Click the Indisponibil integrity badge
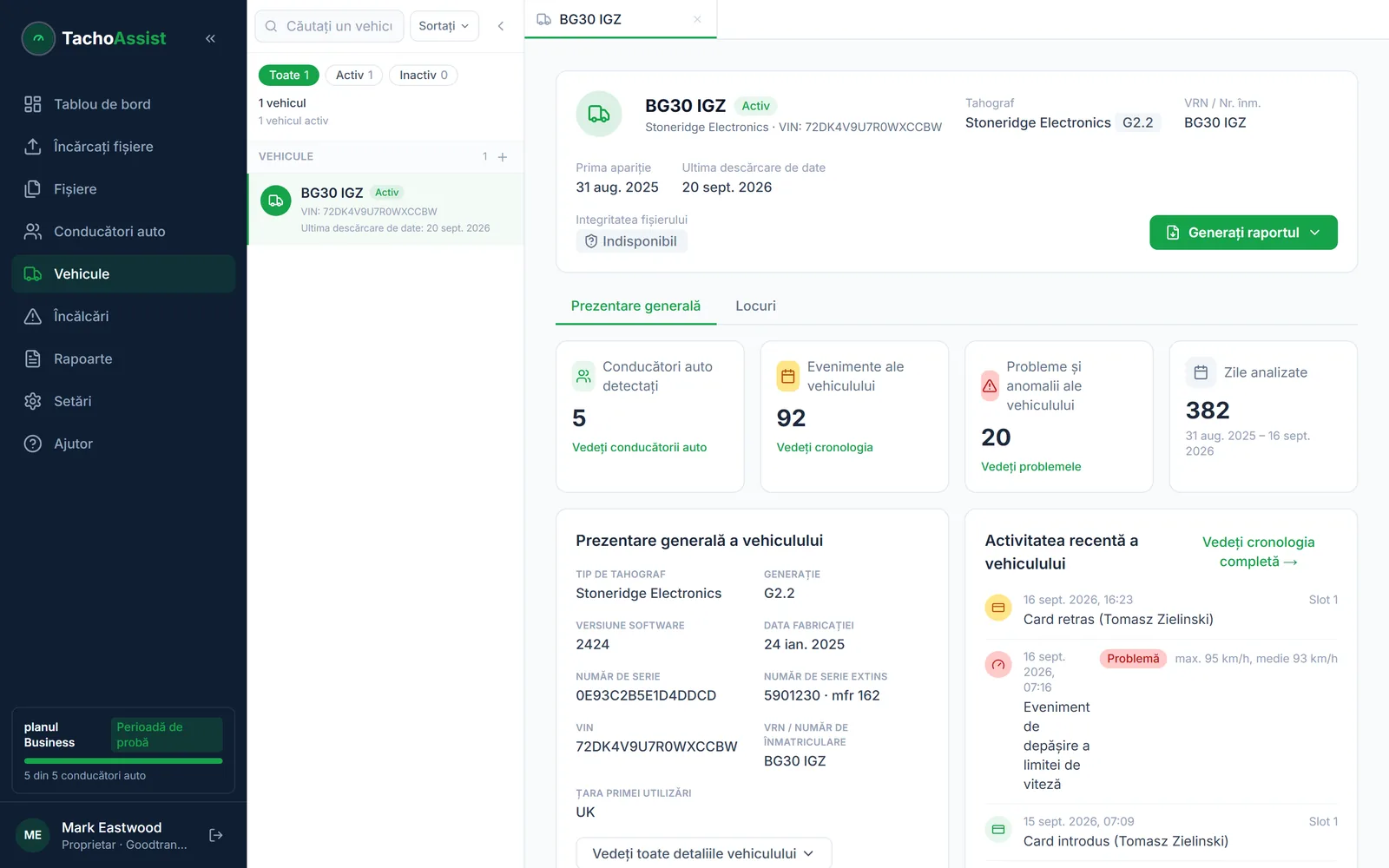The width and height of the screenshot is (1389, 868). [x=631, y=241]
